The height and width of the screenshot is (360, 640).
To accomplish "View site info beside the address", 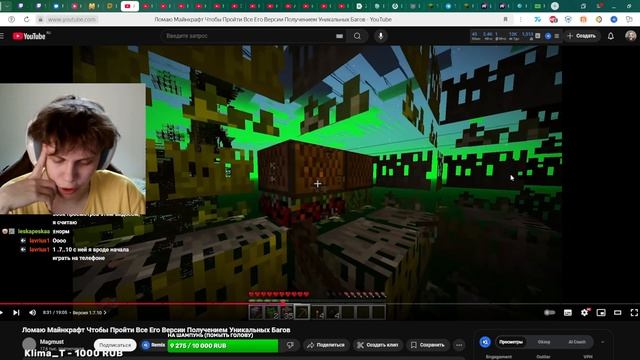I will (x=40, y=19).
